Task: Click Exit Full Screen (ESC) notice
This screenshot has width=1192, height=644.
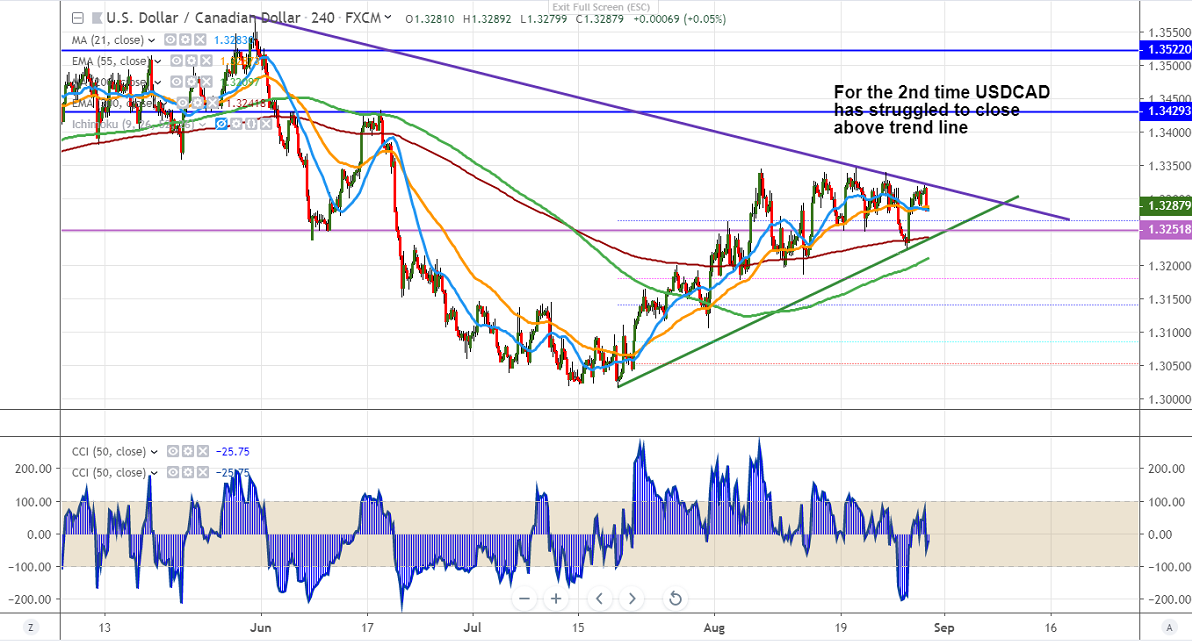Action: [x=601, y=8]
